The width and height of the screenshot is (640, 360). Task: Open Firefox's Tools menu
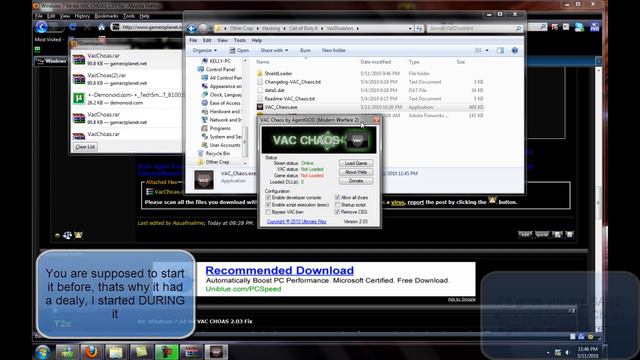(129, 16)
